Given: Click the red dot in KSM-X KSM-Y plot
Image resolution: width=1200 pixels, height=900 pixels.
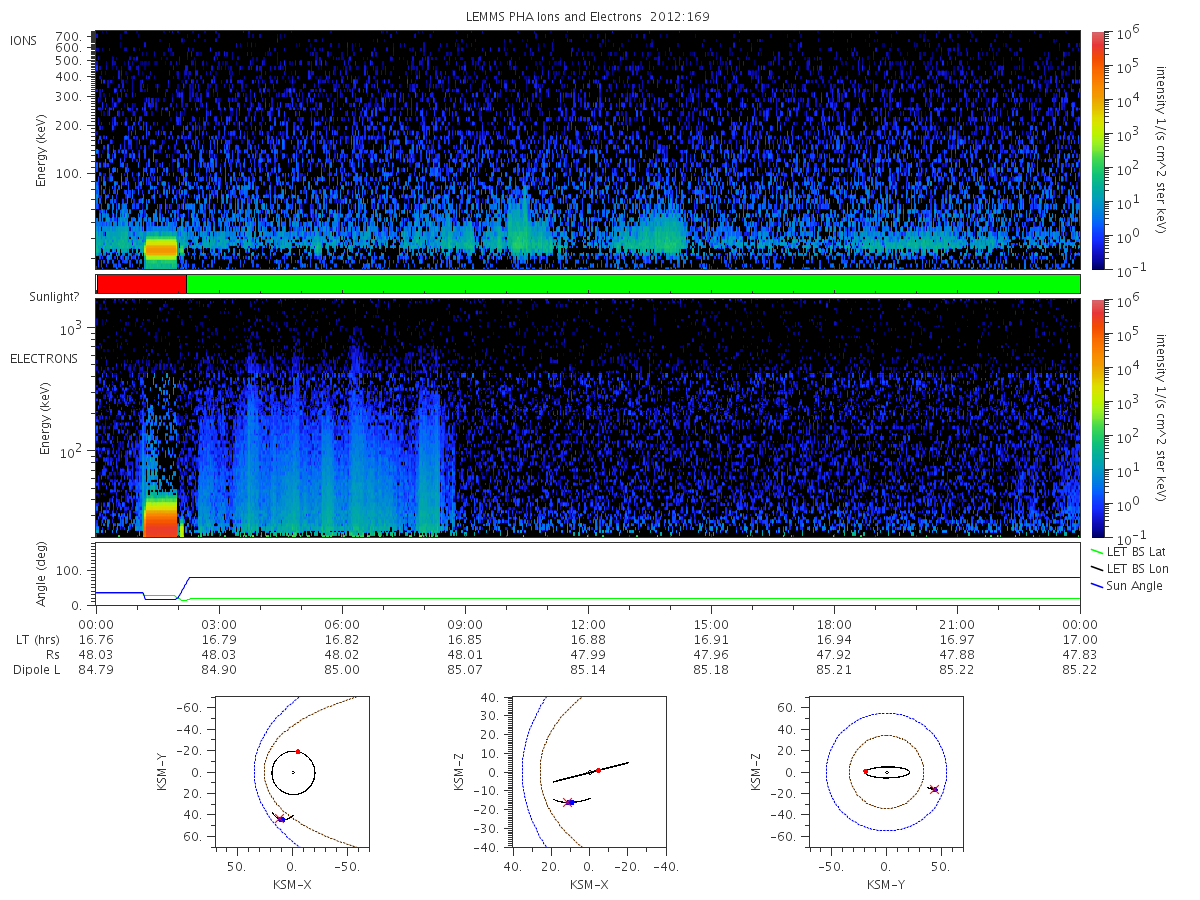Looking at the screenshot, I should [298, 751].
